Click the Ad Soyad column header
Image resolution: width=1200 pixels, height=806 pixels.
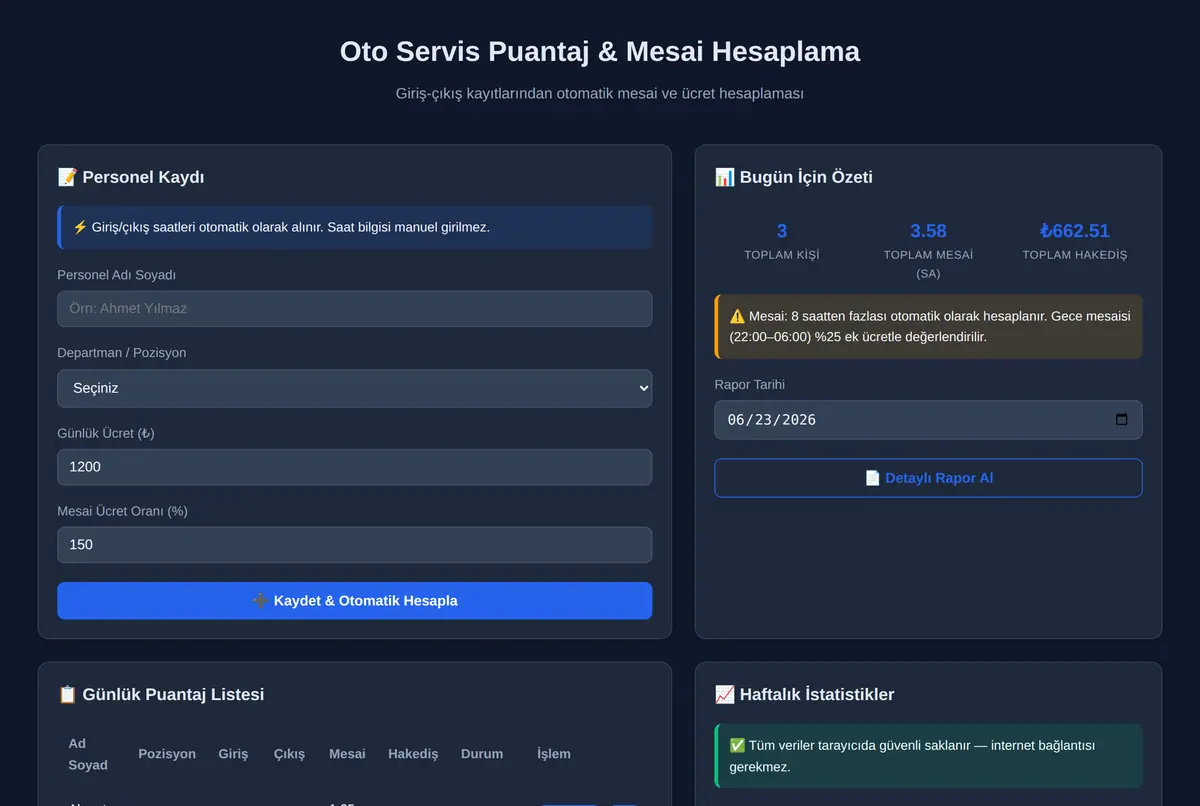coord(88,754)
